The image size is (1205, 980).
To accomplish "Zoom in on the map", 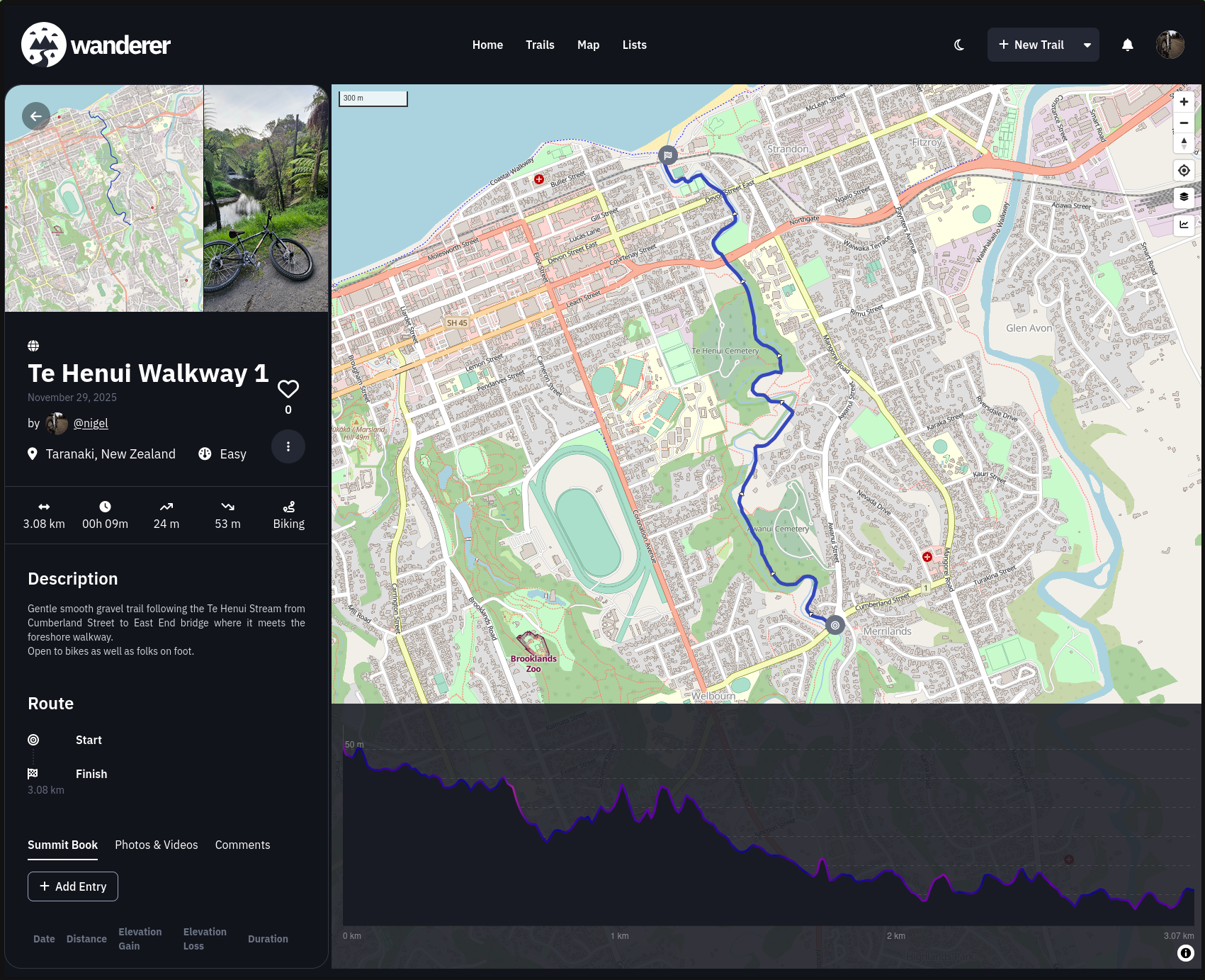I will [1184, 102].
